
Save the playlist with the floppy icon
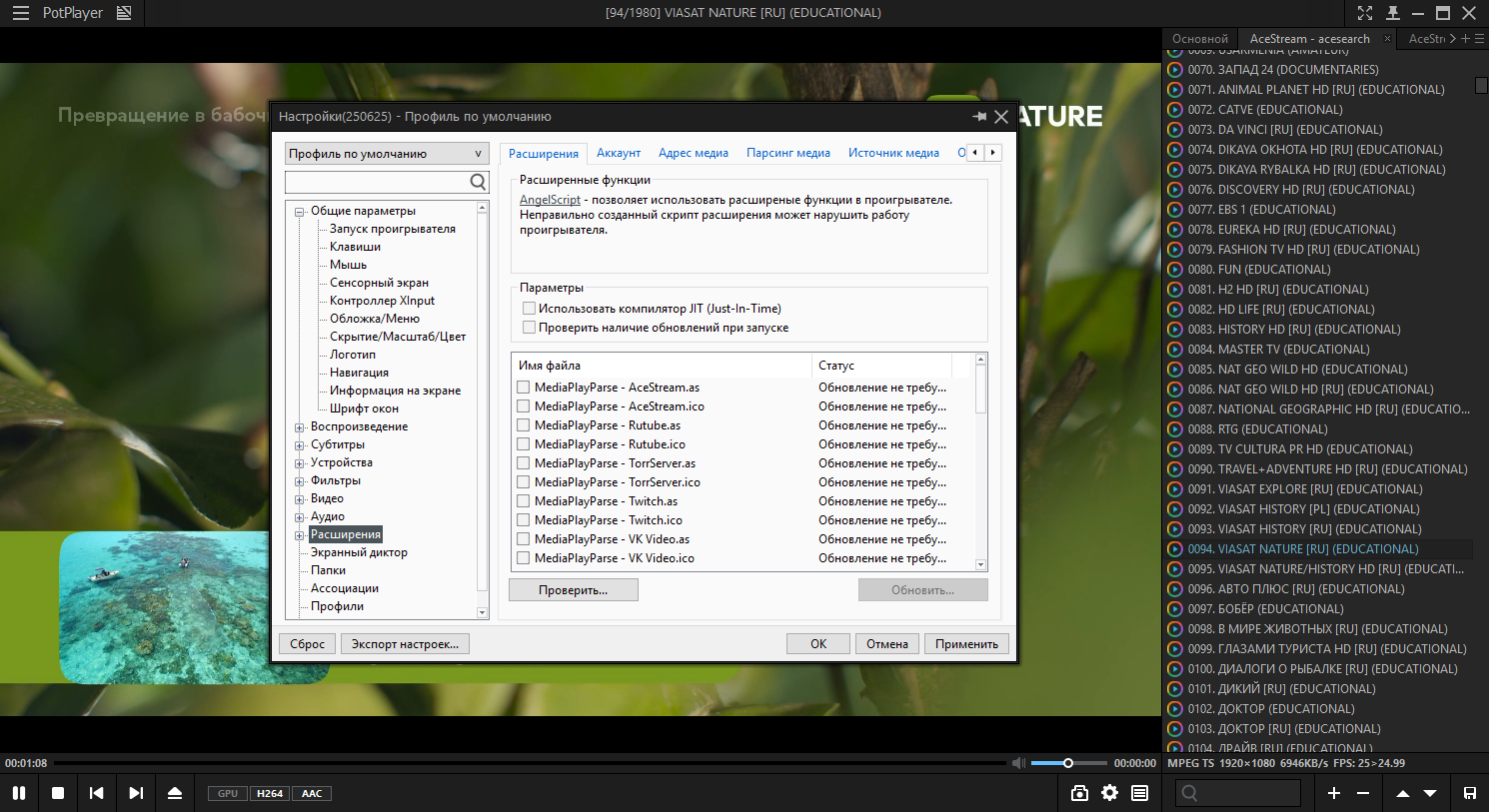[1470, 793]
